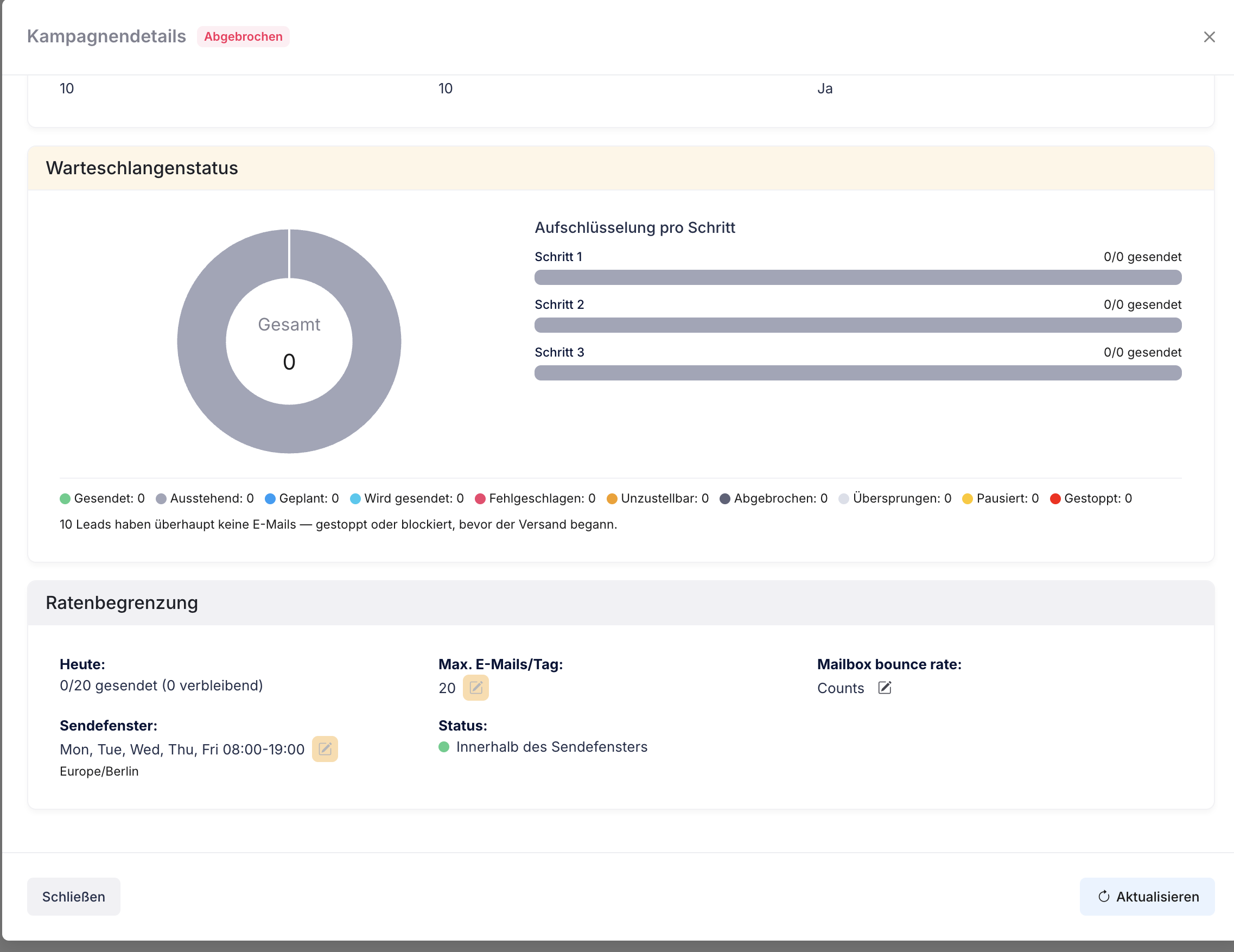Click the Aktualisieren refresh button
The image size is (1234, 952).
1147,897
